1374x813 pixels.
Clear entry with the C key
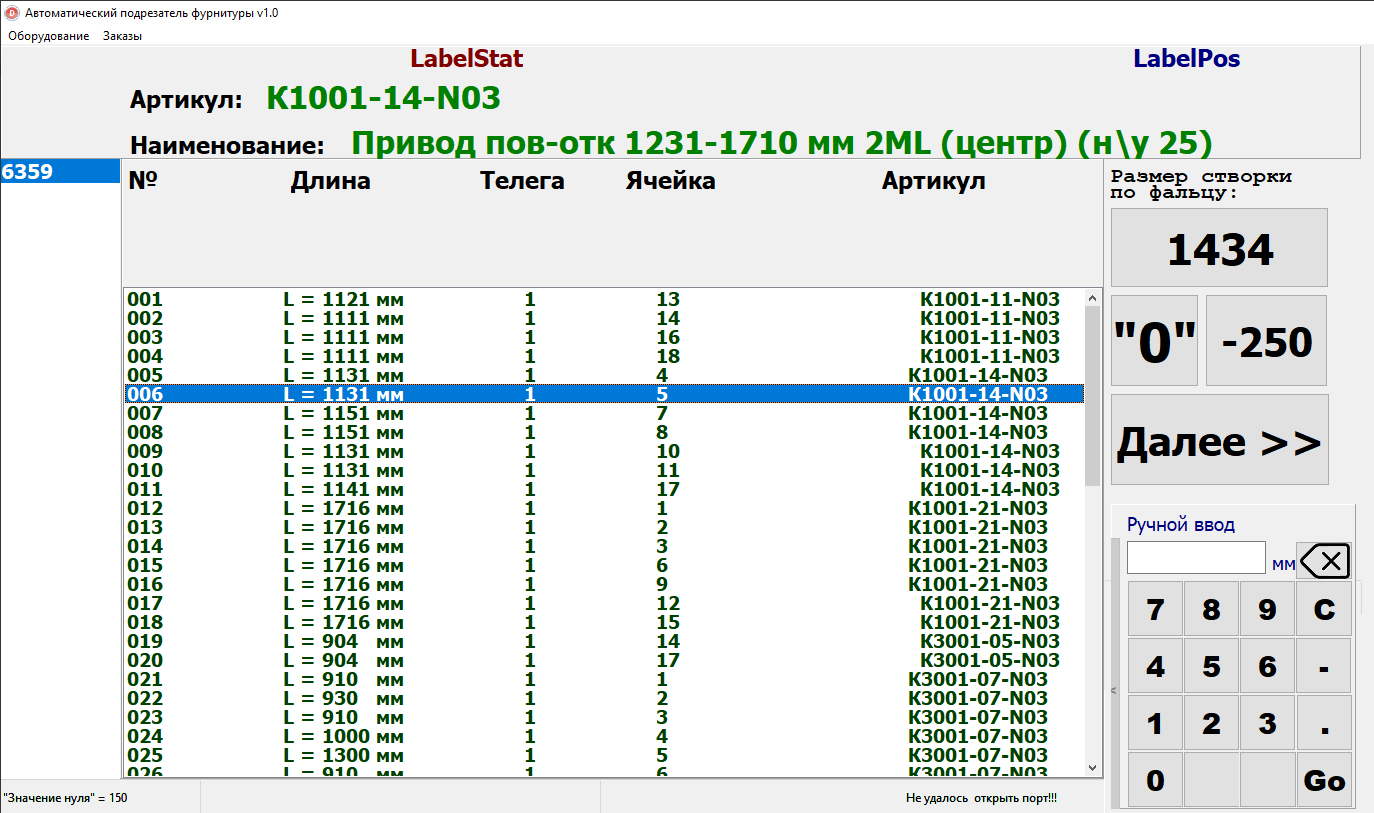pyautogui.click(x=1324, y=609)
